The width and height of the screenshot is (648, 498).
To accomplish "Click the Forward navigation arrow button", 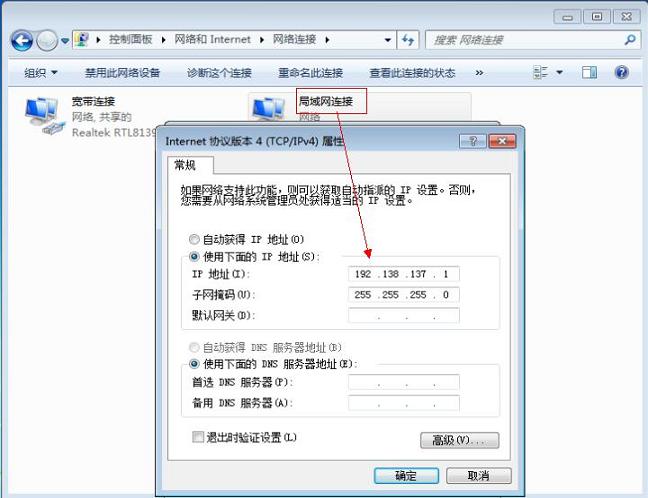I will [47, 40].
